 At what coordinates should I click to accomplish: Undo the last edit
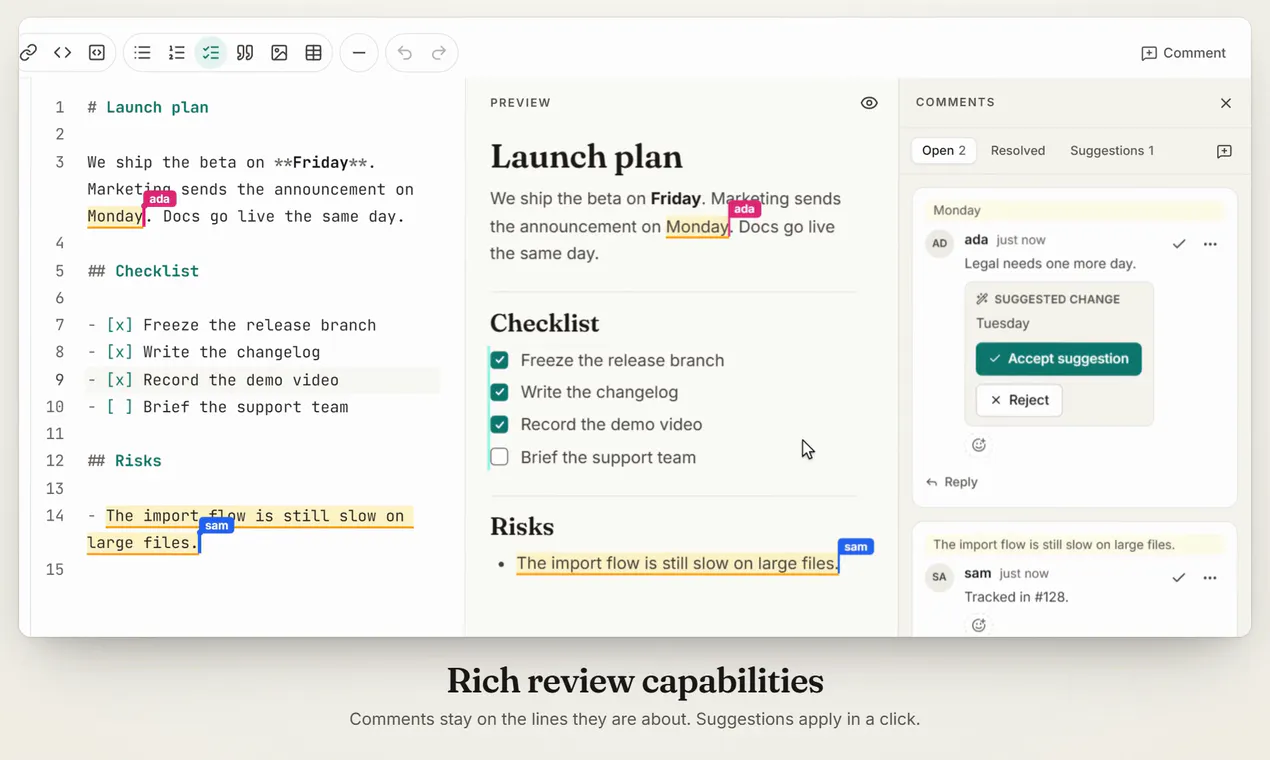point(405,53)
